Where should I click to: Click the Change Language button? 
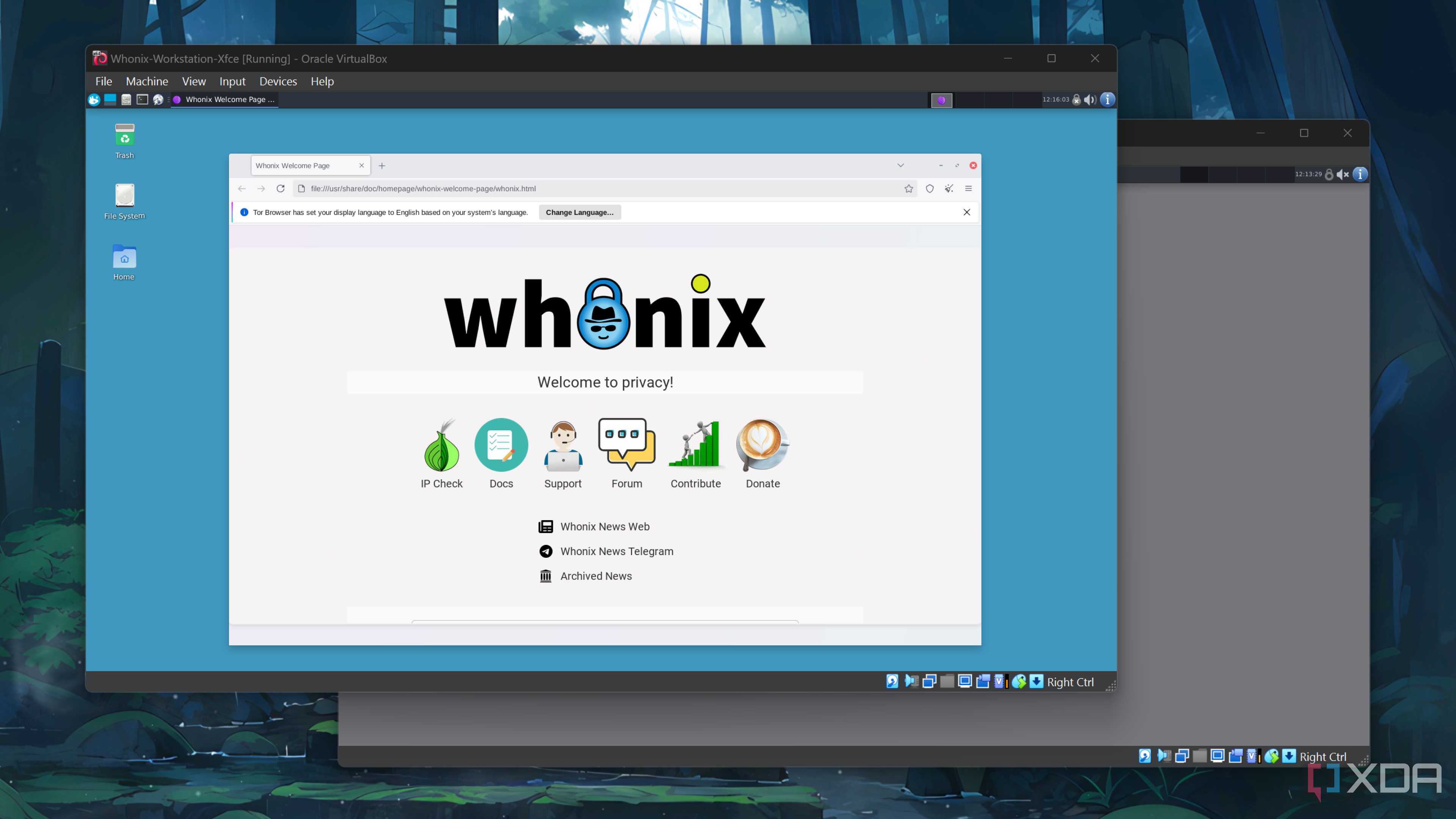click(x=579, y=212)
